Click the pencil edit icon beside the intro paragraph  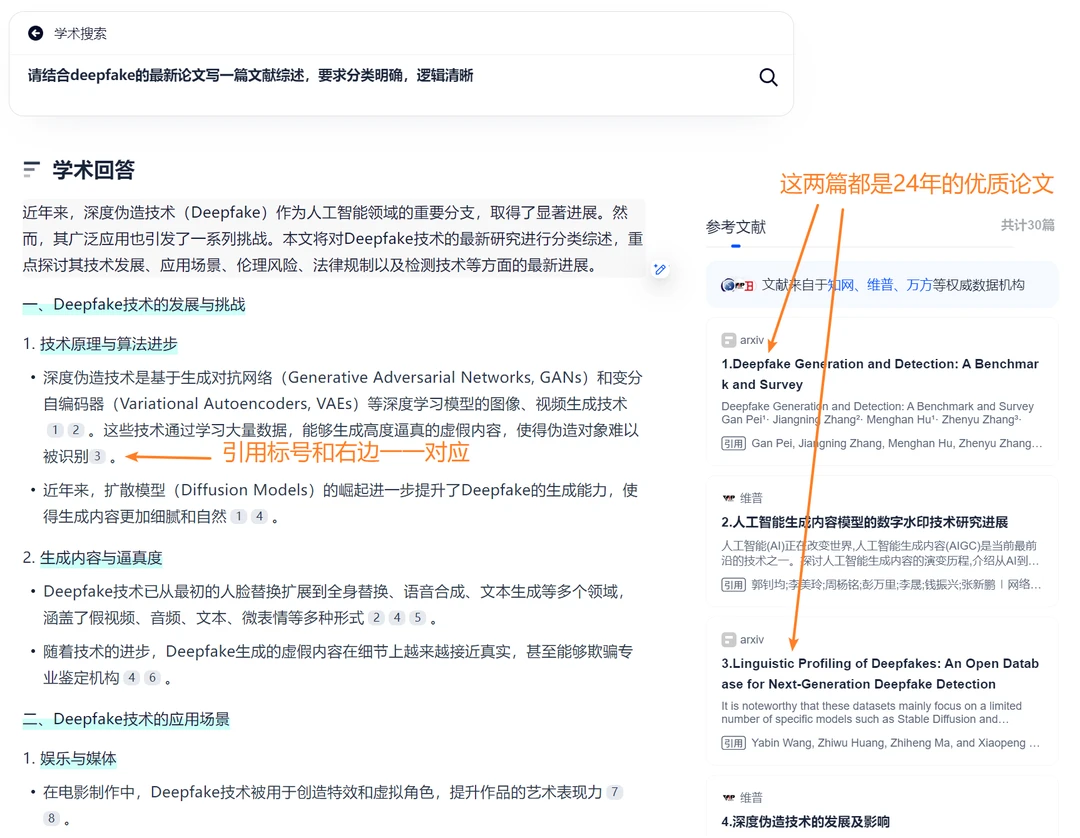(660, 269)
